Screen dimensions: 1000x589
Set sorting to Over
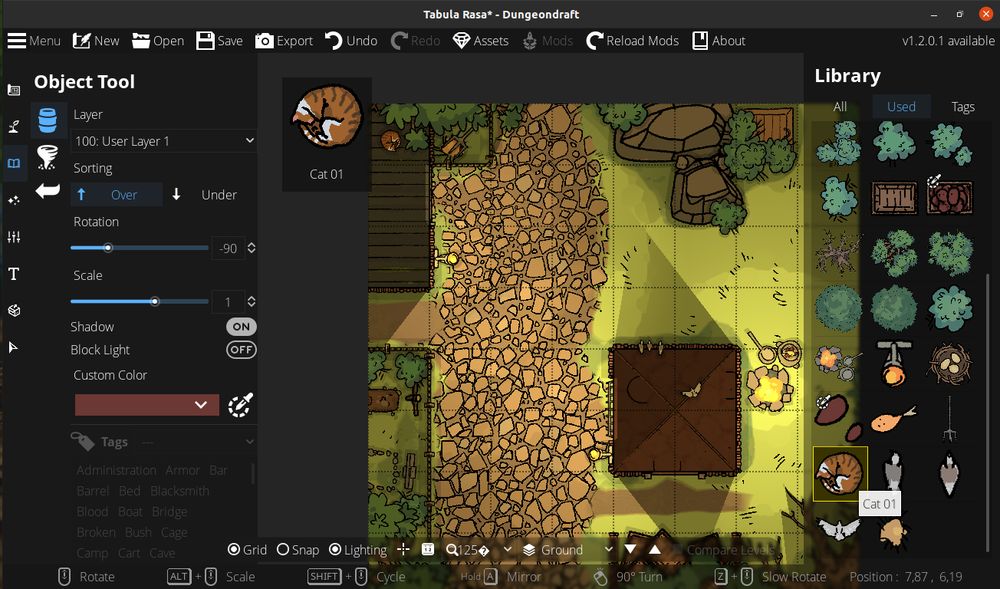pos(115,194)
